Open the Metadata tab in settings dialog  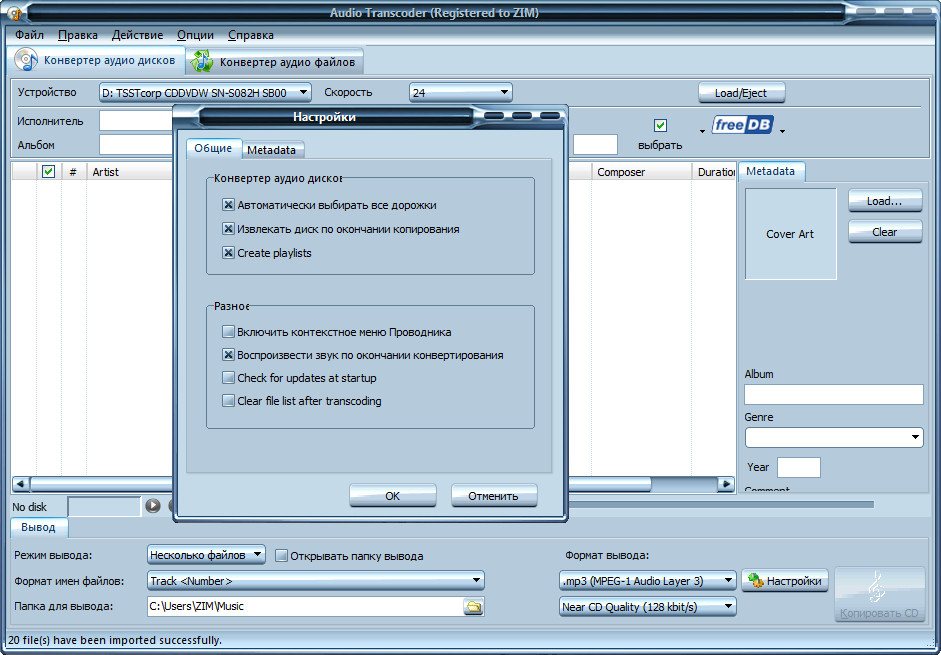click(272, 150)
